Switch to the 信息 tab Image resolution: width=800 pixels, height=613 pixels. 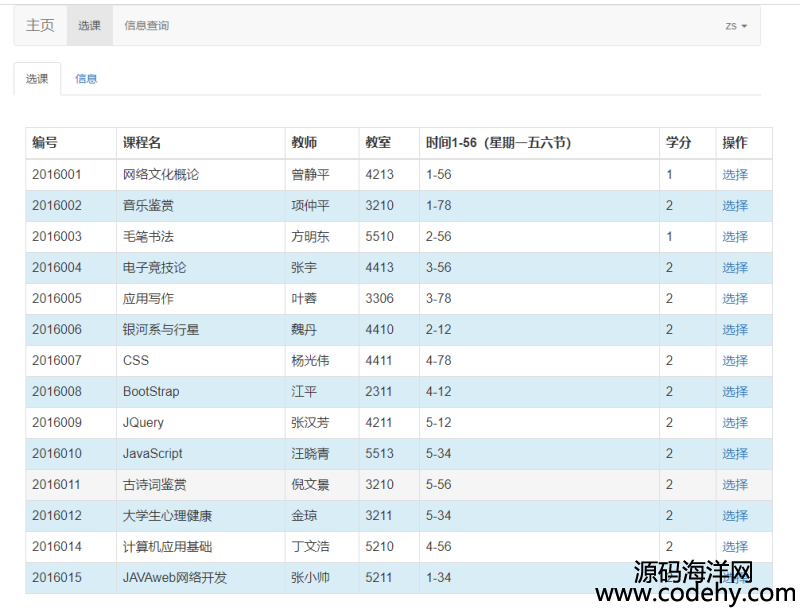(86, 79)
